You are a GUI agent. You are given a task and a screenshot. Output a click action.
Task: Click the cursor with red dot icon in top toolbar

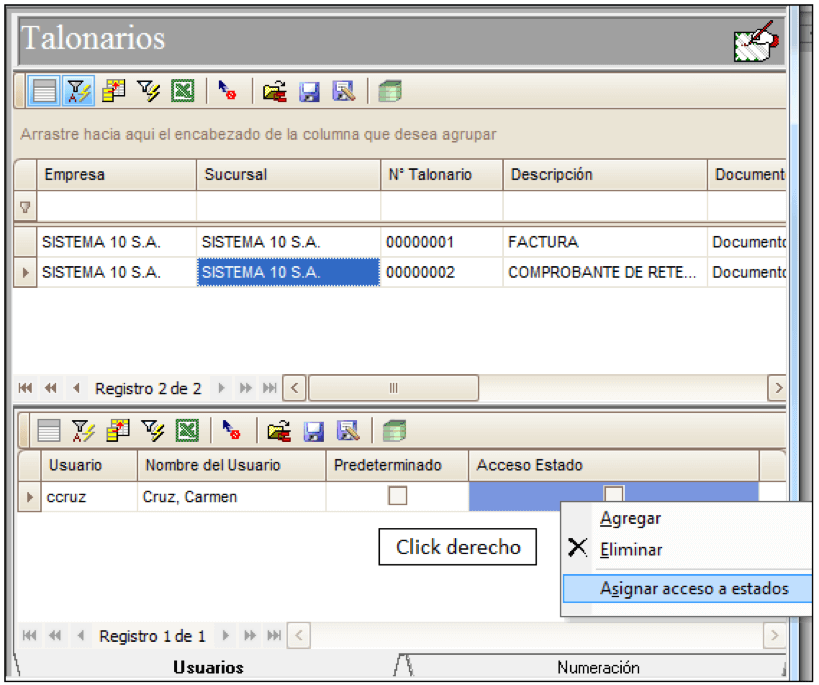coord(227,90)
